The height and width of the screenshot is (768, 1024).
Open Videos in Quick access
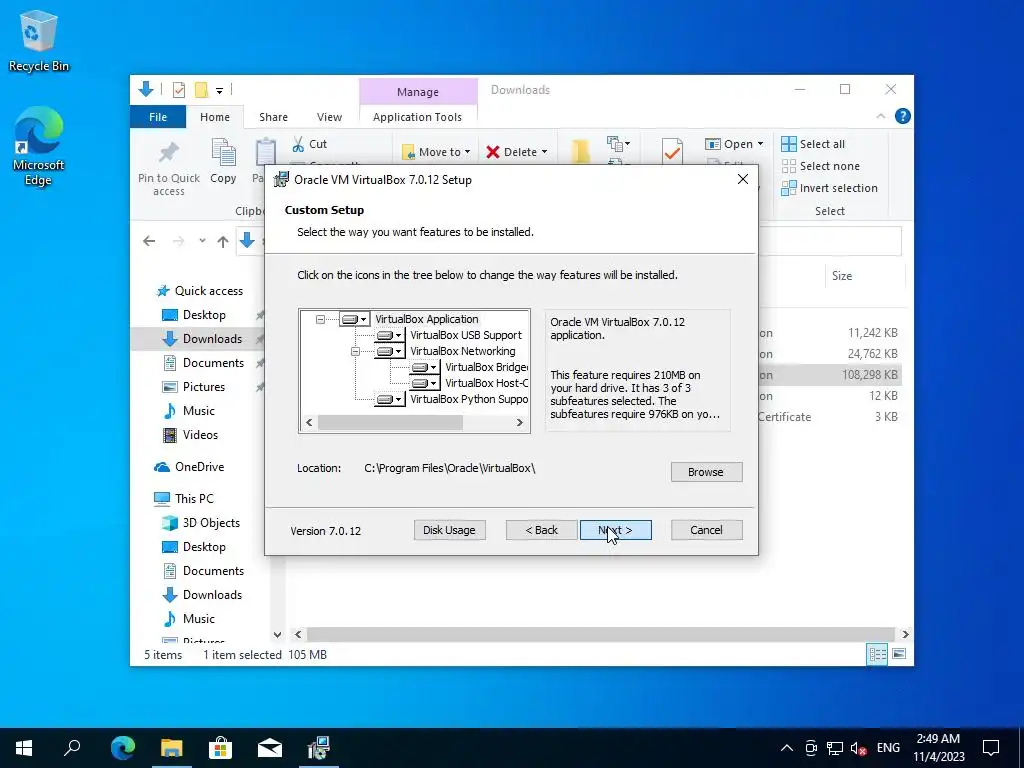click(190, 435)
